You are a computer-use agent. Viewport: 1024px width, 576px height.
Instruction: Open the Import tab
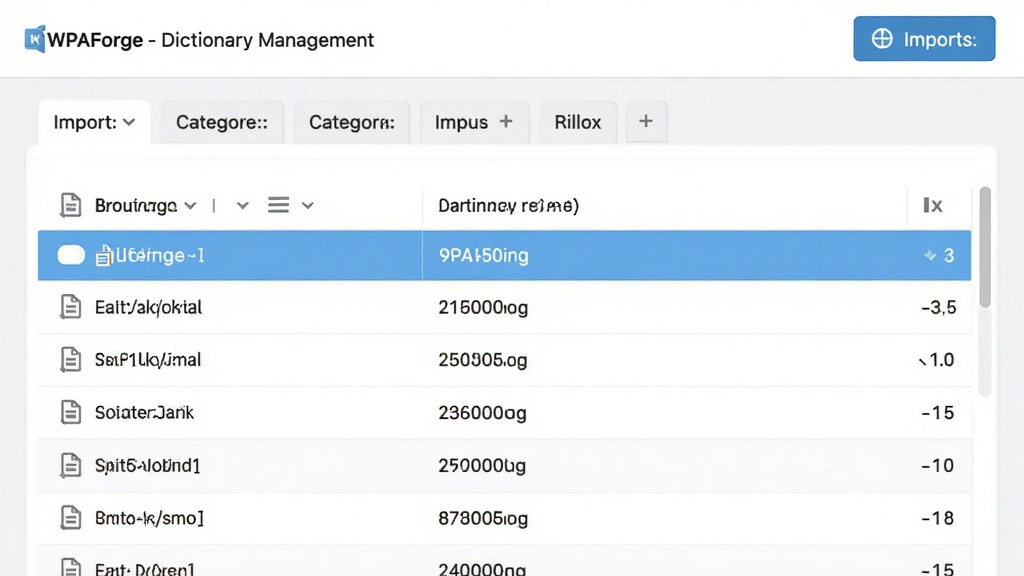pyautogui.click(x=94, y=122)
